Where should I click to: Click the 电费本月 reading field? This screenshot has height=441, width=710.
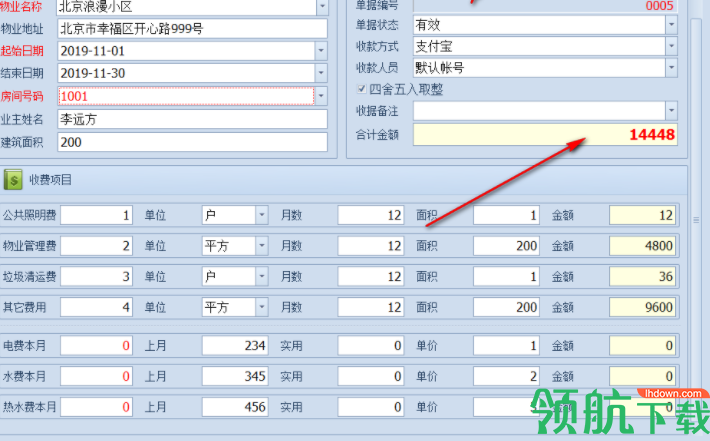pyautogui.click(x=96, y=345)
